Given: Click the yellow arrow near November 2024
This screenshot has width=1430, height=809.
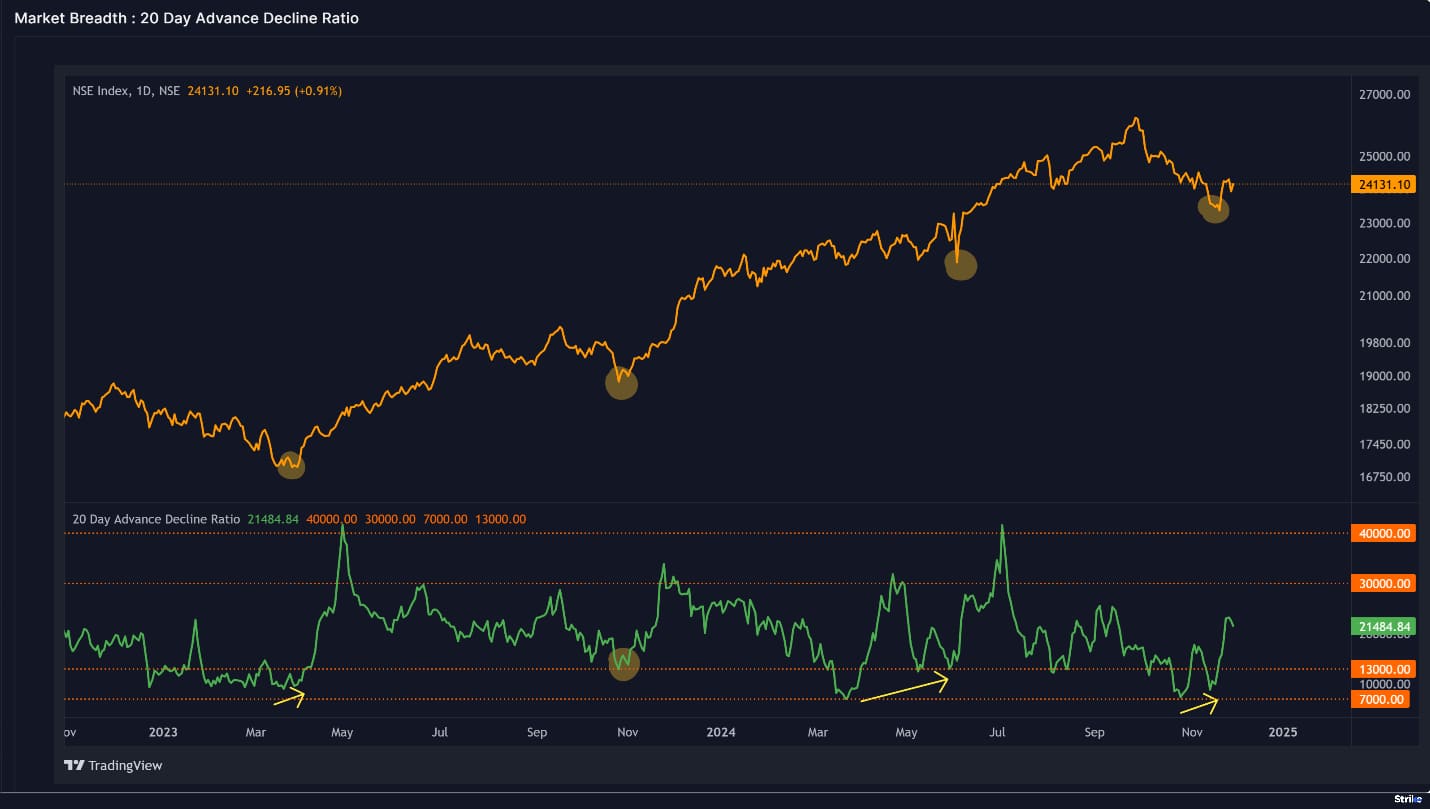Looking at the screenshot, I should point(1199,705).
